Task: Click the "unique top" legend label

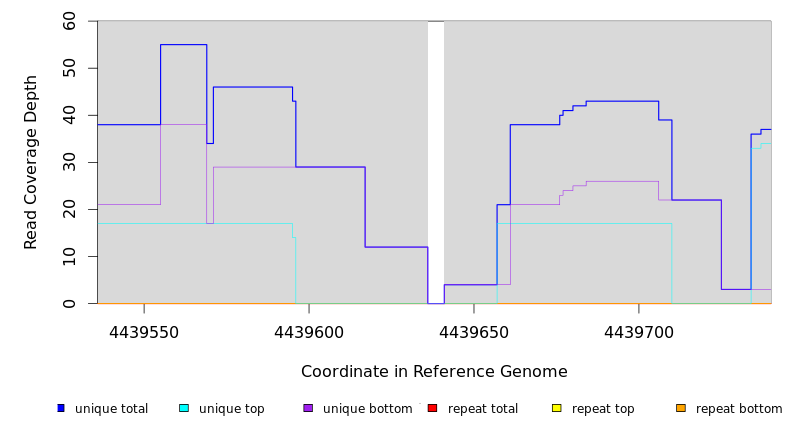Action: 231,409
